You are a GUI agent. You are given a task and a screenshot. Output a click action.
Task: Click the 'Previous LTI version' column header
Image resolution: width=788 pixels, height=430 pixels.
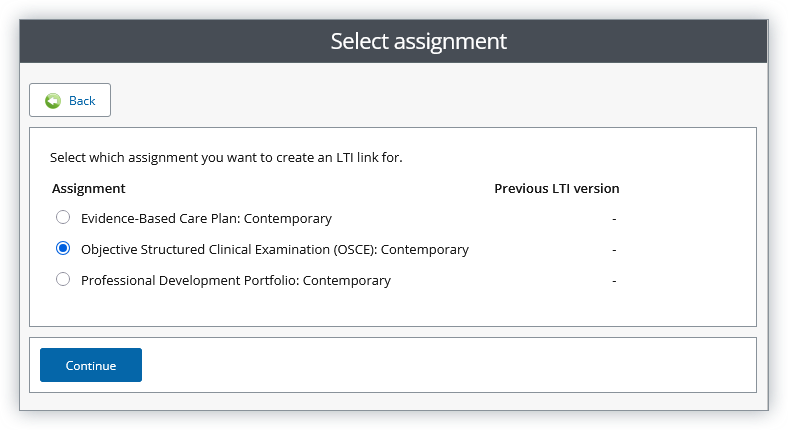click(556, 188)
